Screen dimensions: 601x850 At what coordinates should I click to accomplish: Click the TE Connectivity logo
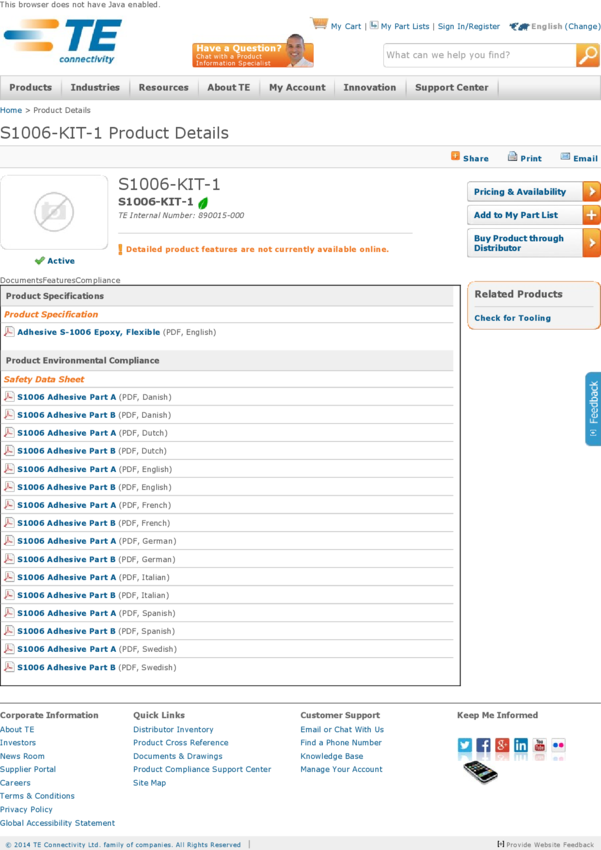pos(62,42)
